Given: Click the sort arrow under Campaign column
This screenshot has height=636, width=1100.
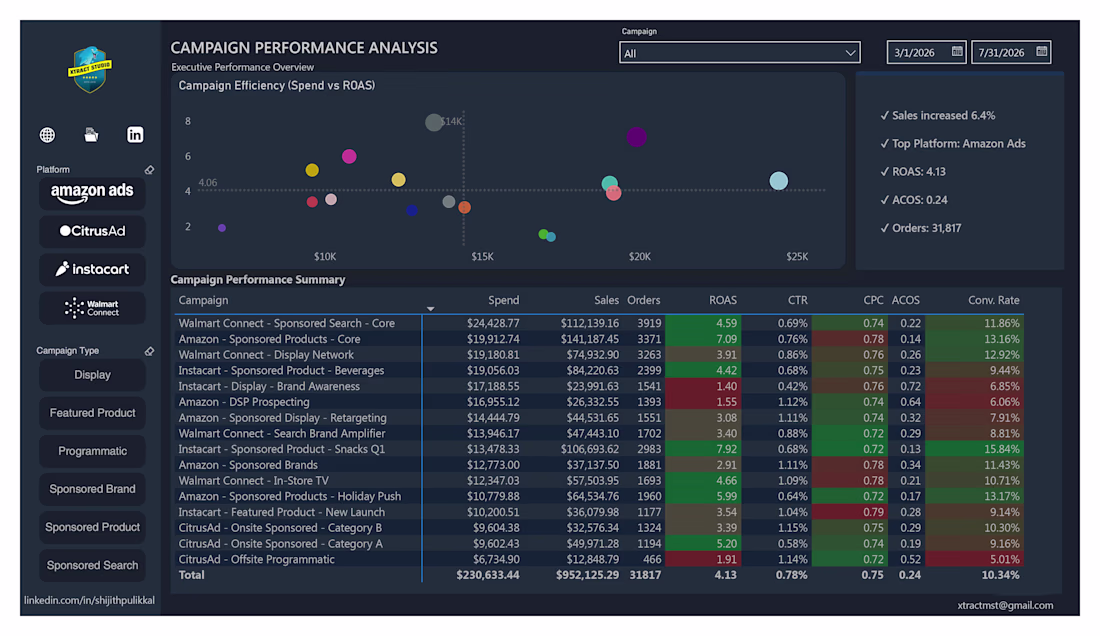Looking at the screenshot, I should tap(431, 309).
